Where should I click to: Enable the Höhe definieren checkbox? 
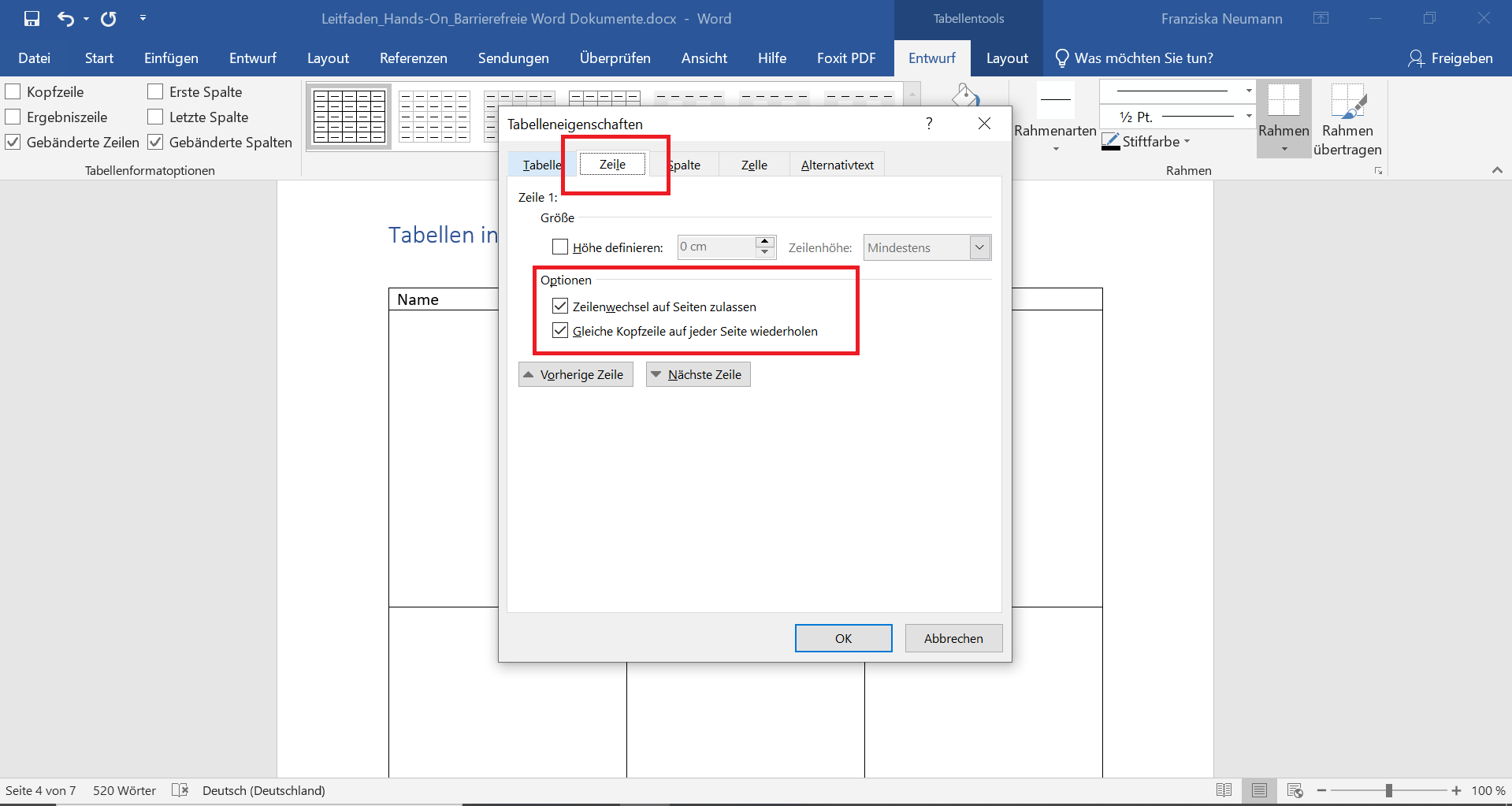click(560, 247)
